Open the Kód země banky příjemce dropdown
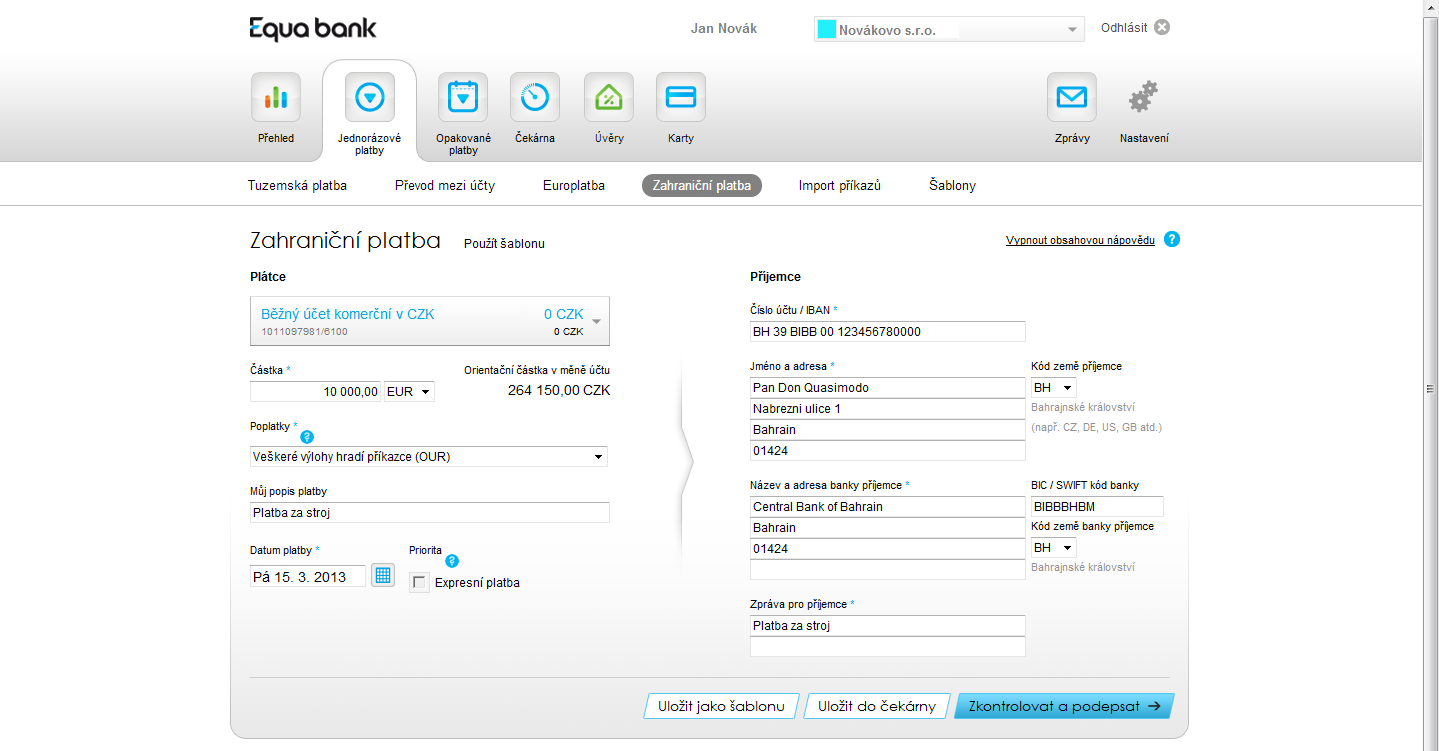 tap(1054, 548)
